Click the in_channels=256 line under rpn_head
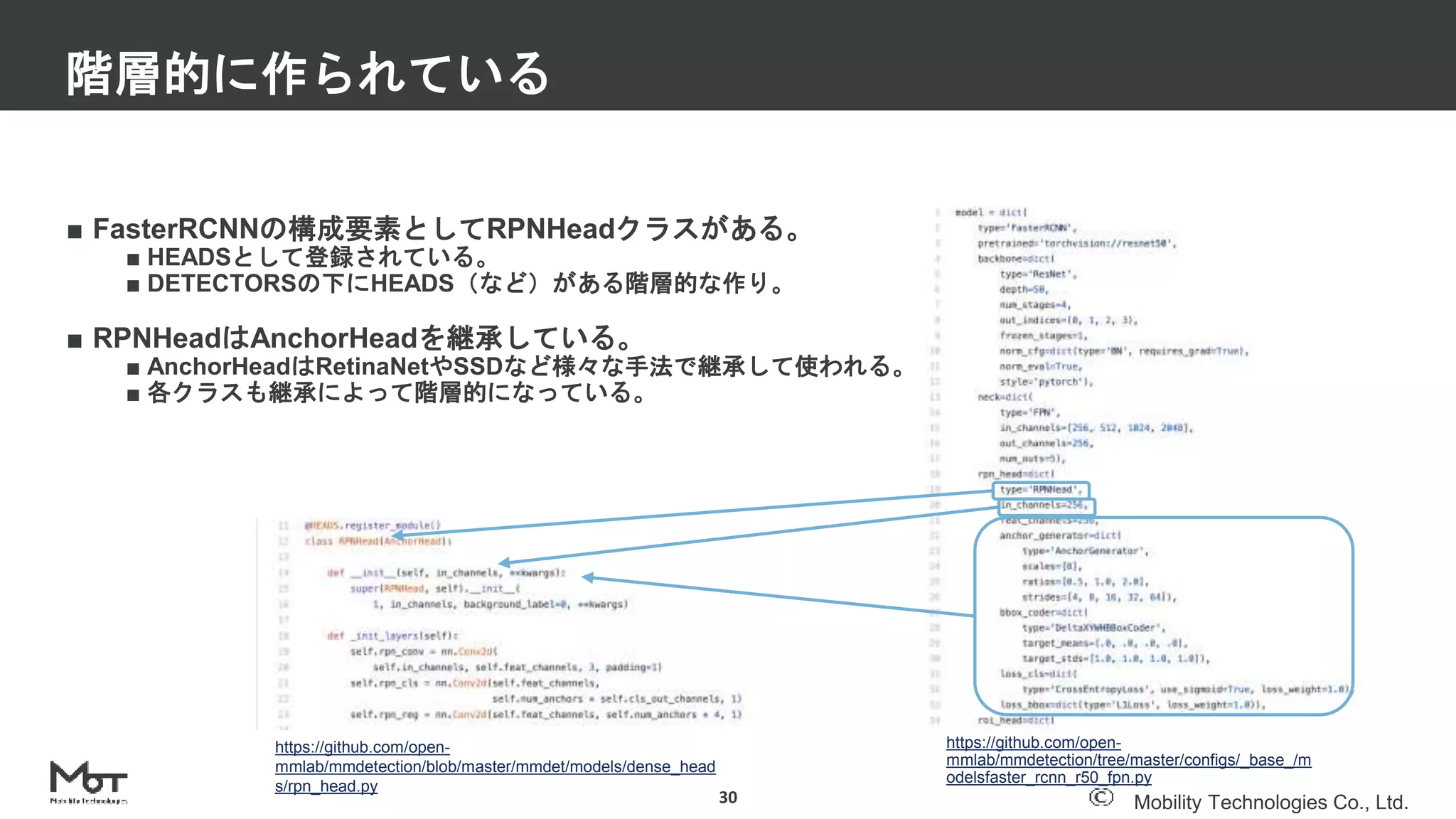This screenshot has height=819, width=1456. [x=1044, y=505]
